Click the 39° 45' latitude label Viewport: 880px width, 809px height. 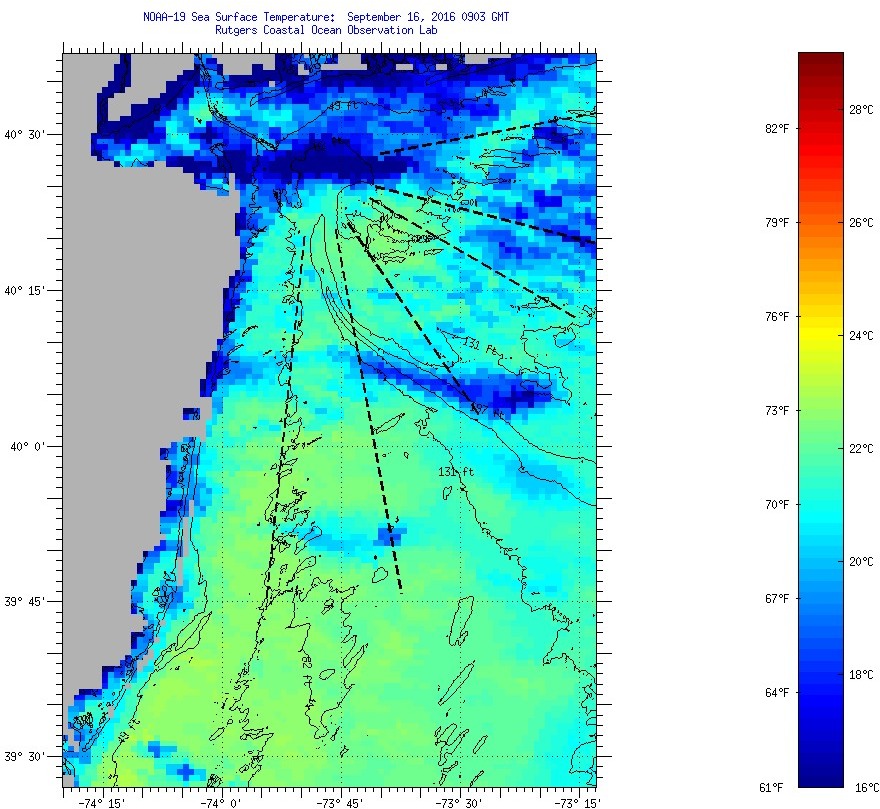[24, 602]
